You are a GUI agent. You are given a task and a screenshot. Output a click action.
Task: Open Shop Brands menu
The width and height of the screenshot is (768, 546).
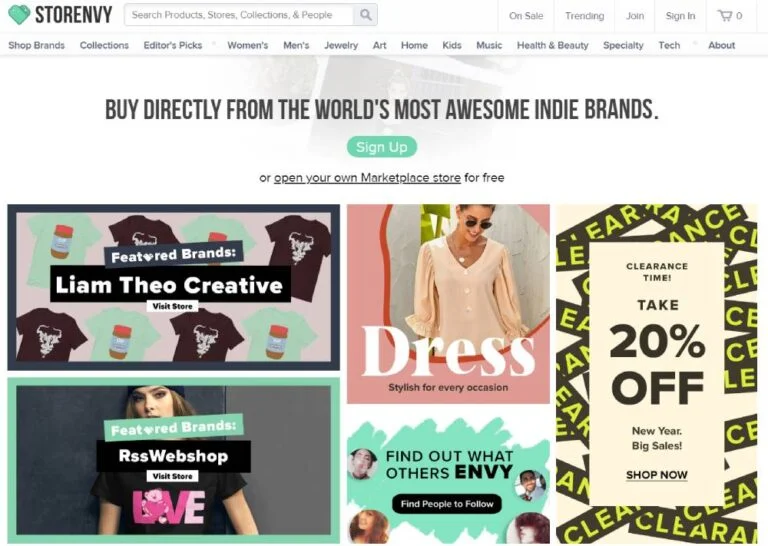pyautogui.click(x=36, y=45)
